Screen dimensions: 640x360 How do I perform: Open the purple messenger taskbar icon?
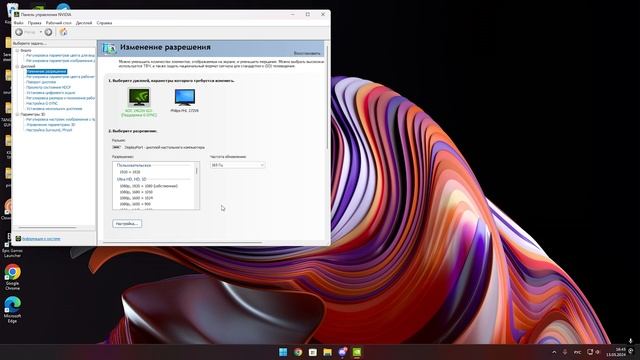(342, 352)
